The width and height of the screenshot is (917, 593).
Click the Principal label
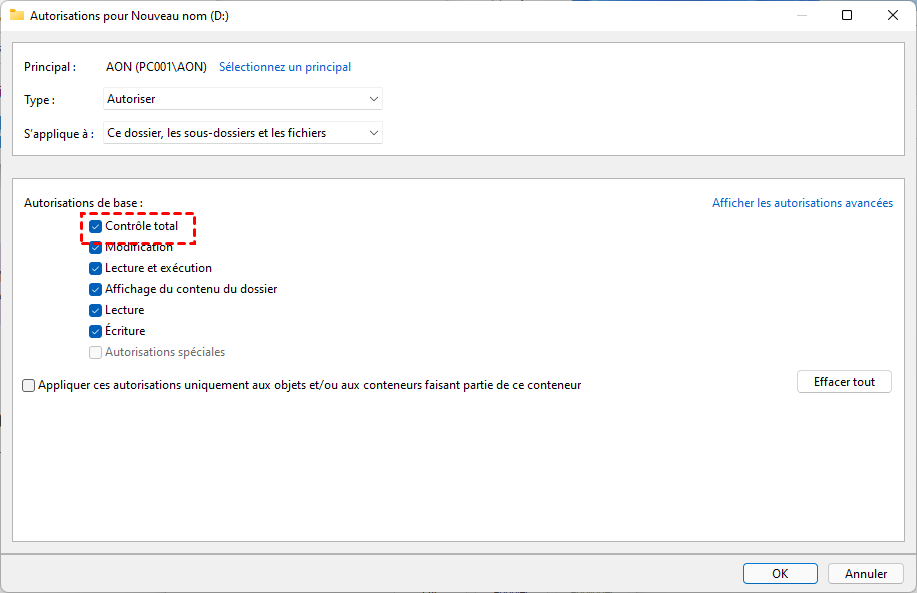[50, 67]
